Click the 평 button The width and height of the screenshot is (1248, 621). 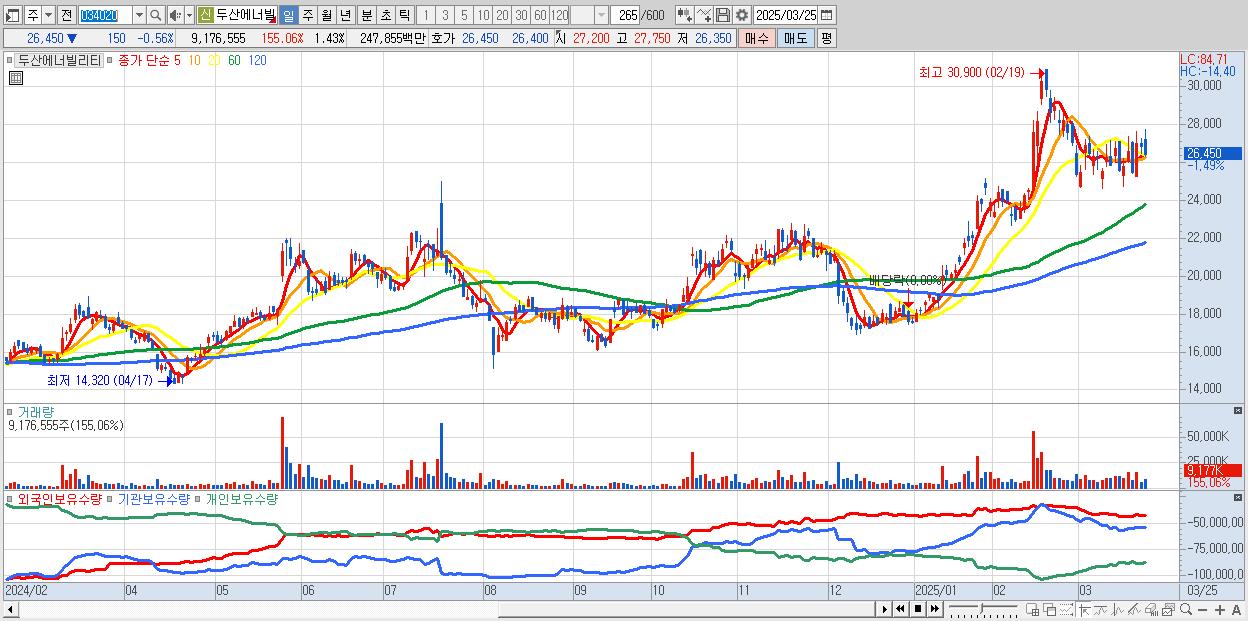826,38
